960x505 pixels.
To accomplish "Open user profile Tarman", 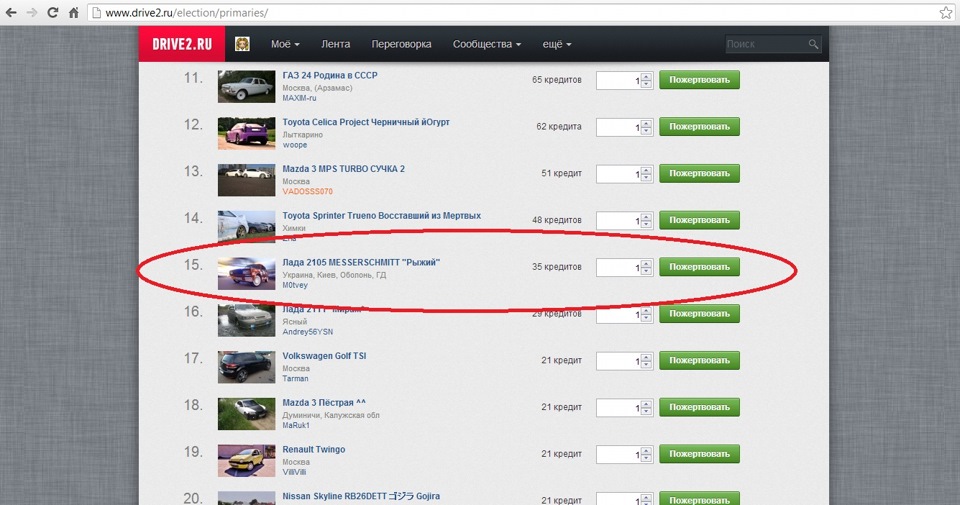I will [295, 378].
